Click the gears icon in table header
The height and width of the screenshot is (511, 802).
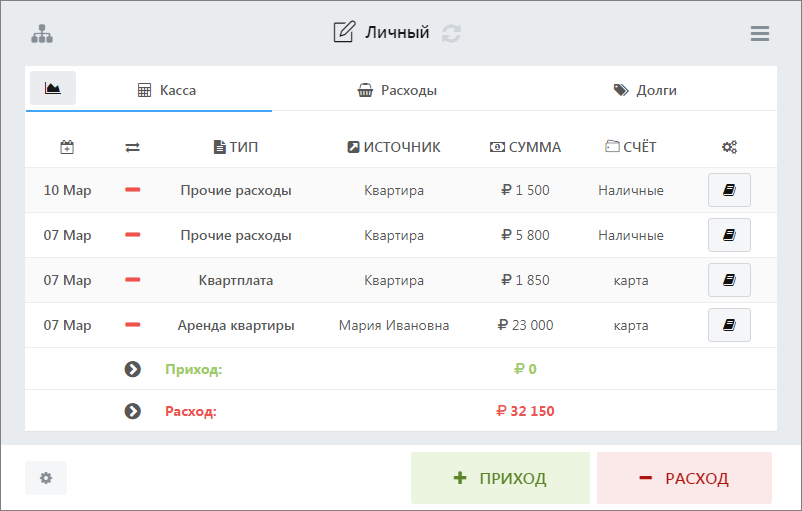[x=729, y=147]
